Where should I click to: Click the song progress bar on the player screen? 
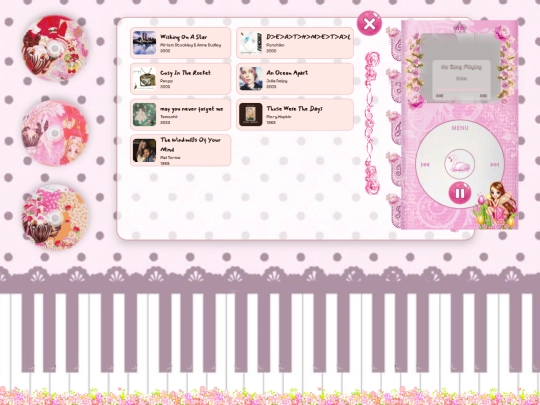click(x=461, y=90)
